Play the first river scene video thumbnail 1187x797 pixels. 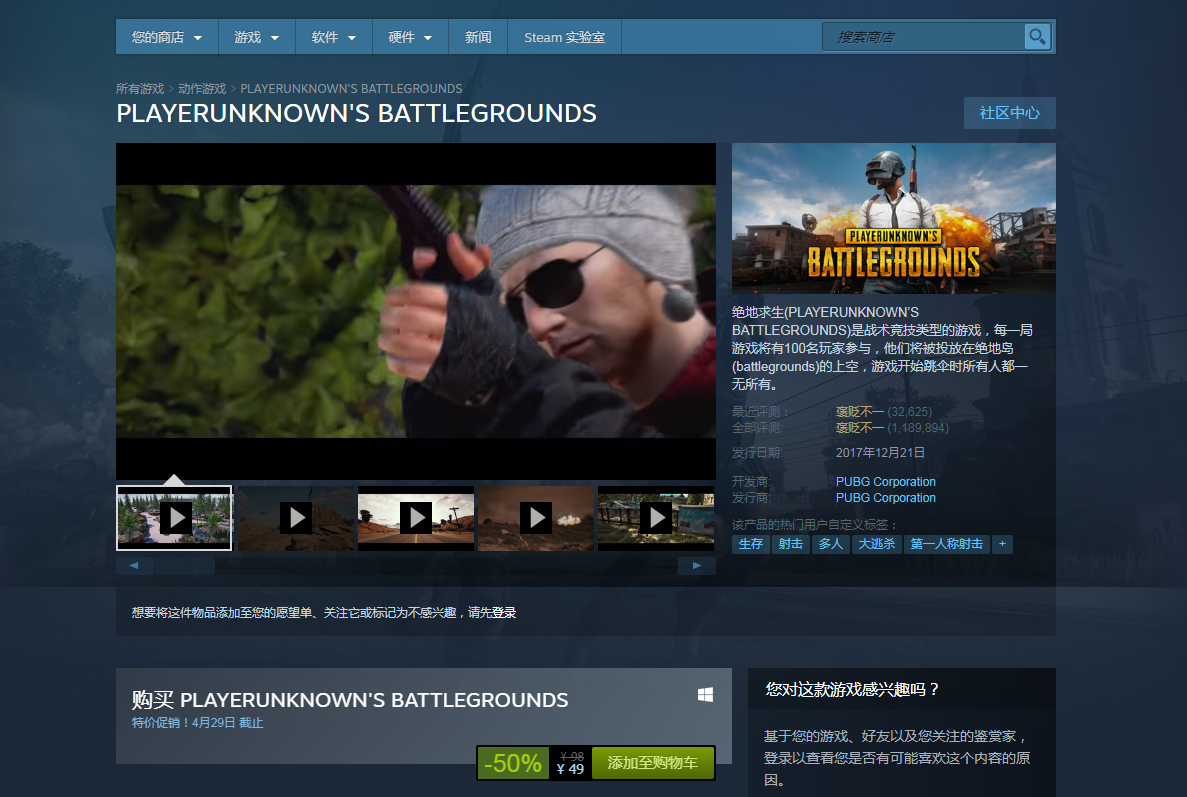pos(174,518)
